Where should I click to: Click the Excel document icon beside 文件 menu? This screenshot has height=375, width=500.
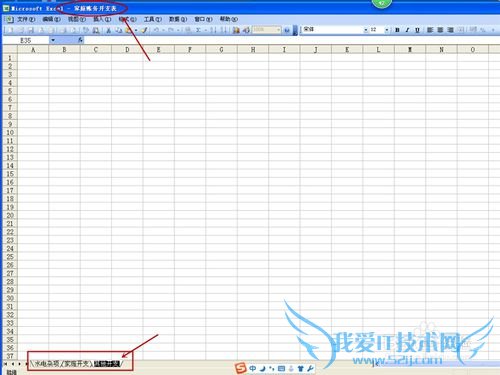click(10, 19)
